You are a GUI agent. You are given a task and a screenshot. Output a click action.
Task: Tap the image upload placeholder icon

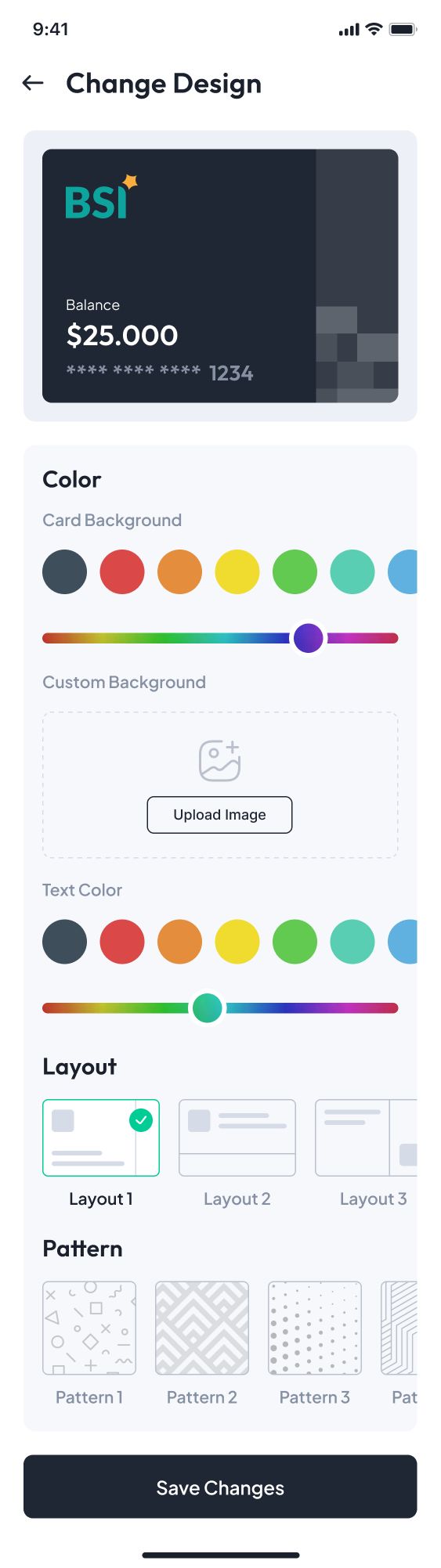pyautogui.click(x=219, y=761)
